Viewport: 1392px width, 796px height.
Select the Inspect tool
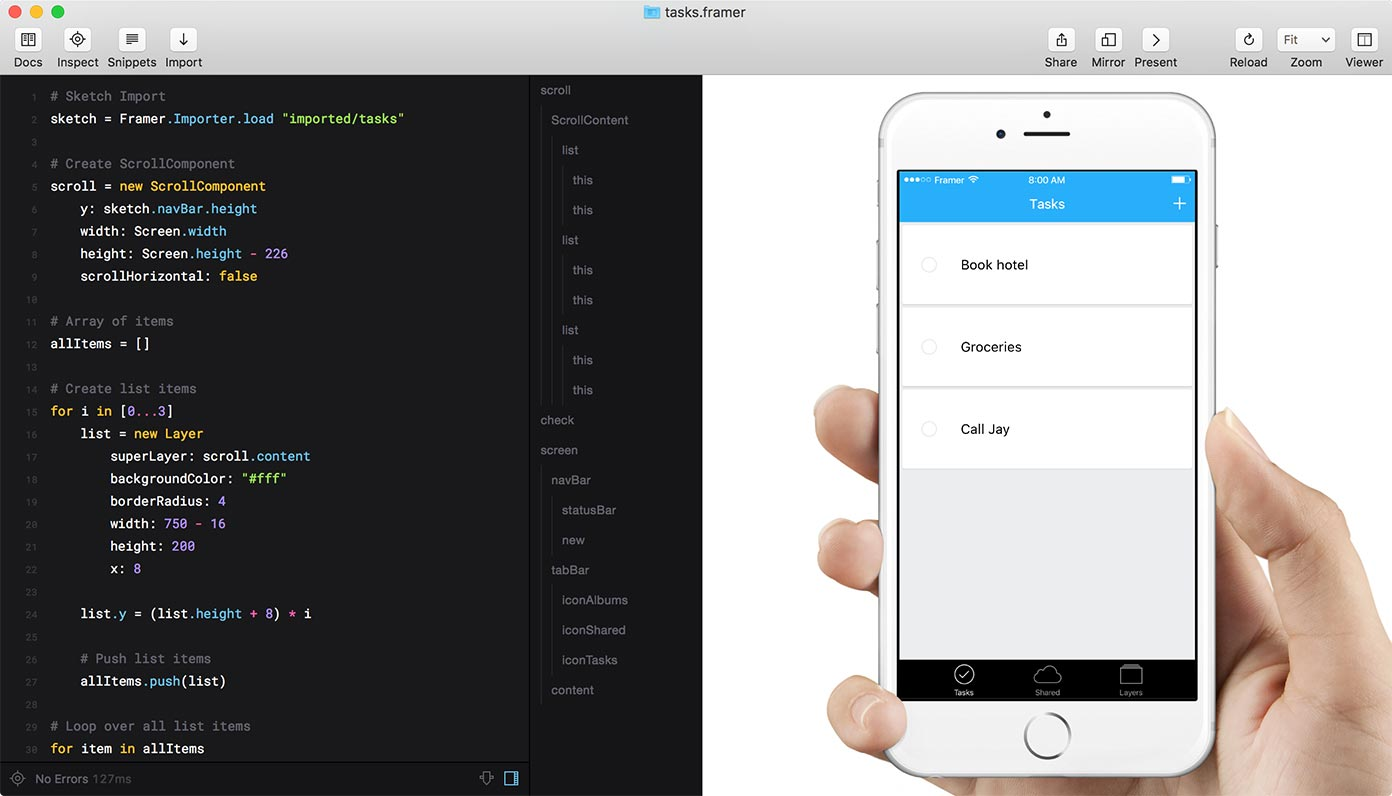[77, 45]
